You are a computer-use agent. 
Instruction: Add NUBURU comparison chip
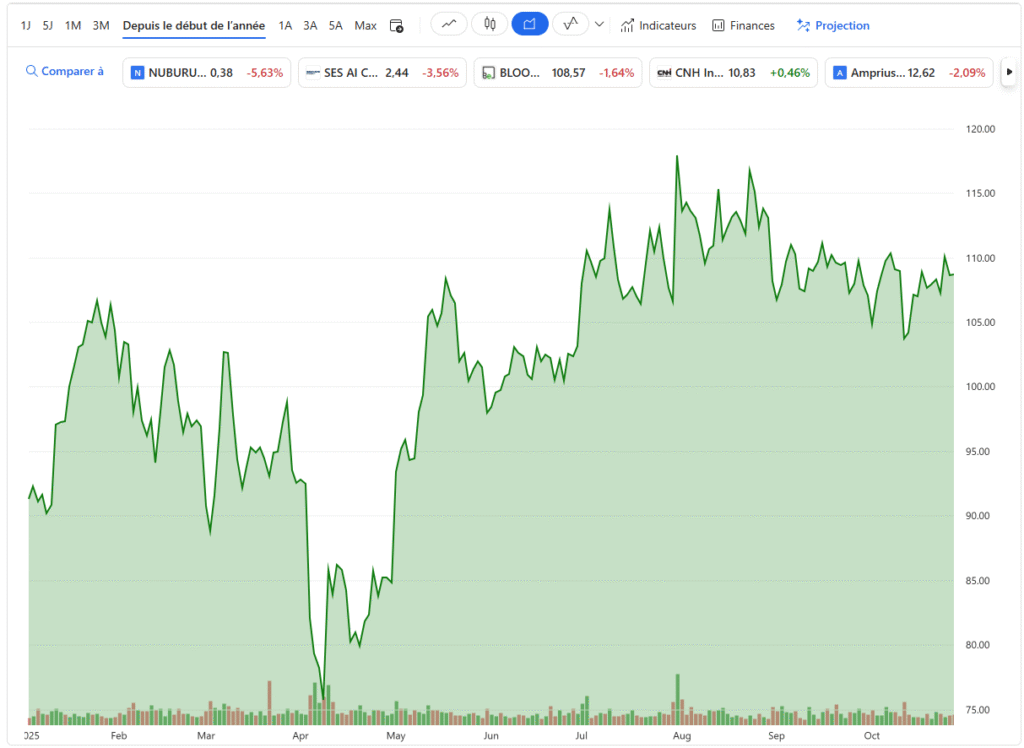[x=206, y=73]
